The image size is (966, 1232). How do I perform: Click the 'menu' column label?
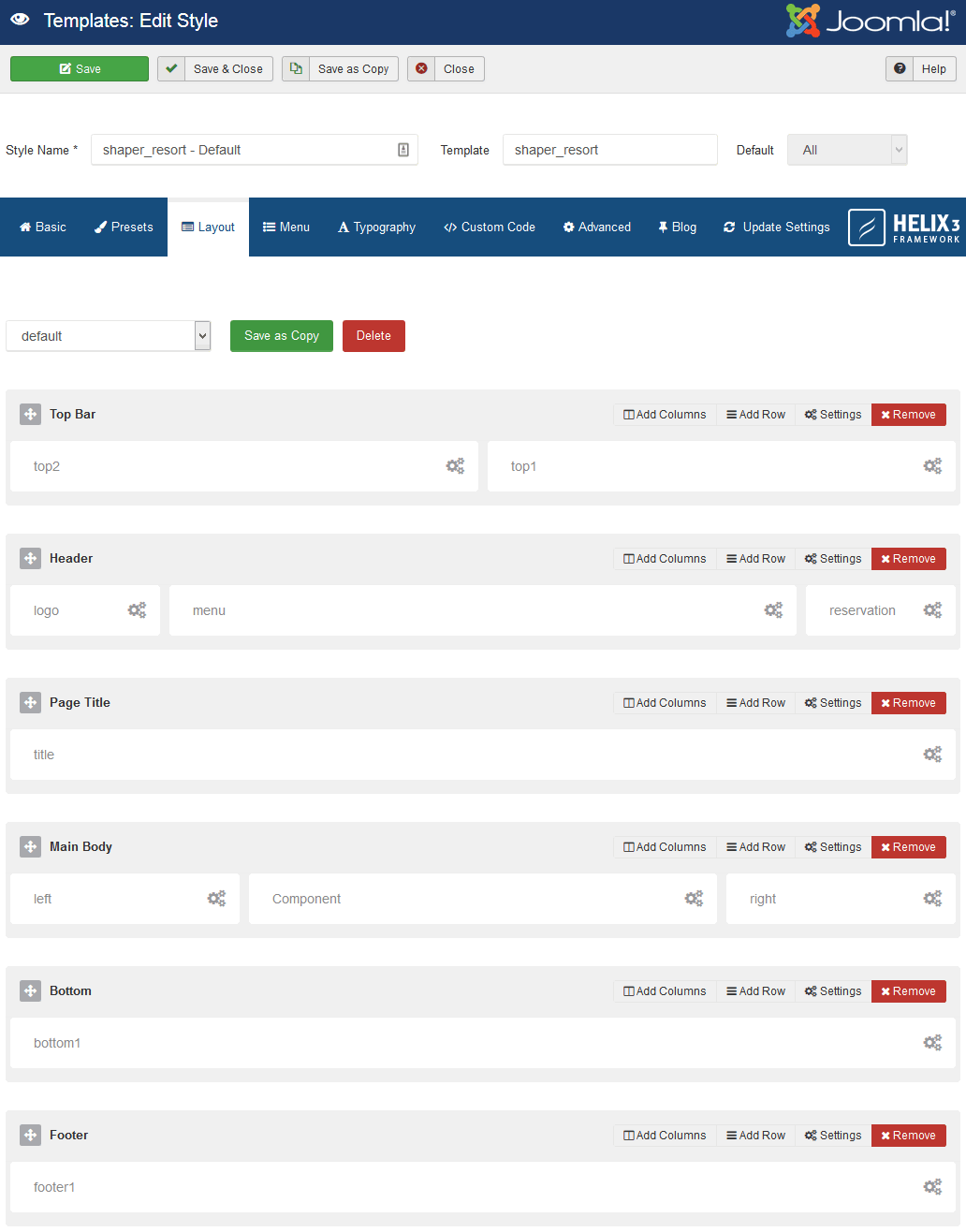click(x=209, y=610)
